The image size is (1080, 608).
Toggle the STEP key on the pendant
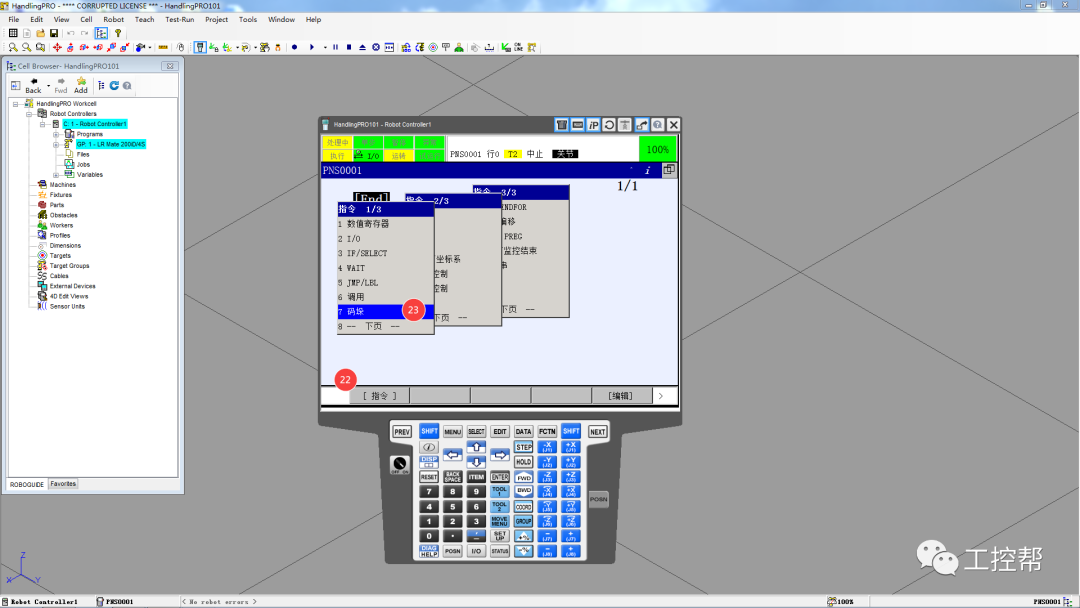[x=523, y=447]
